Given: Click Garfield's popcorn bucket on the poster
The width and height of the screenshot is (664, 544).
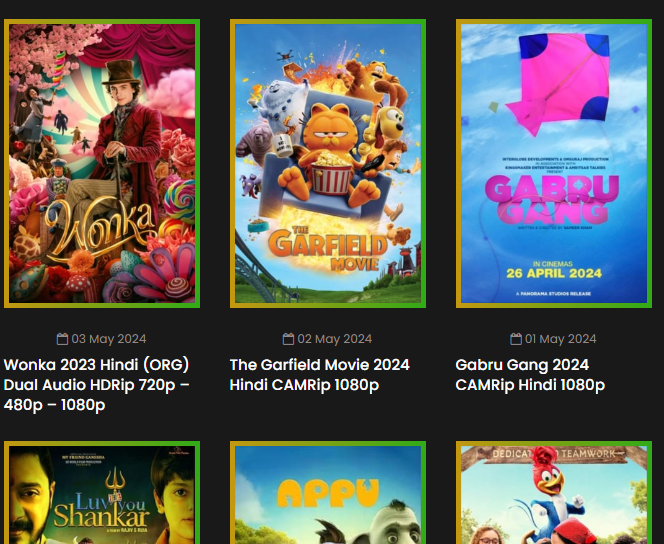Looking at the screenshot, I should [x=331, y=174].
